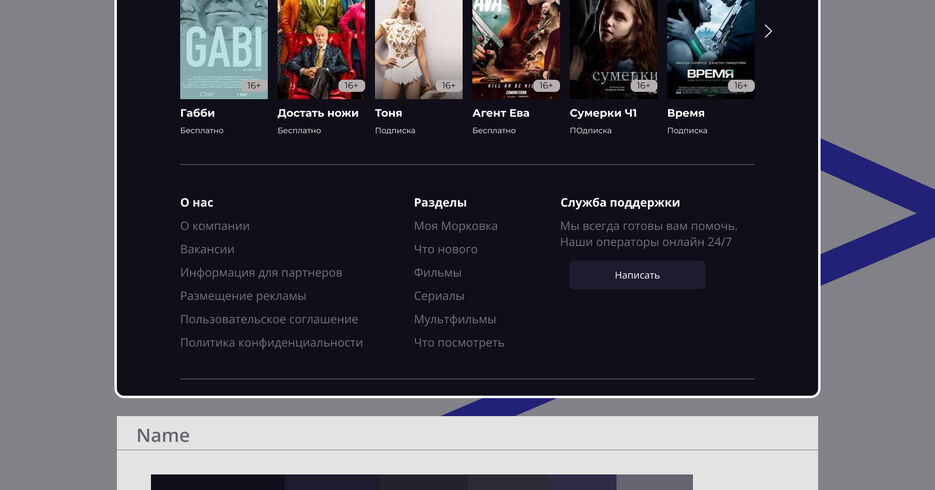Go to Фильмы section
The height and width of the screenshot is (490, 935).
pos(438,272)
